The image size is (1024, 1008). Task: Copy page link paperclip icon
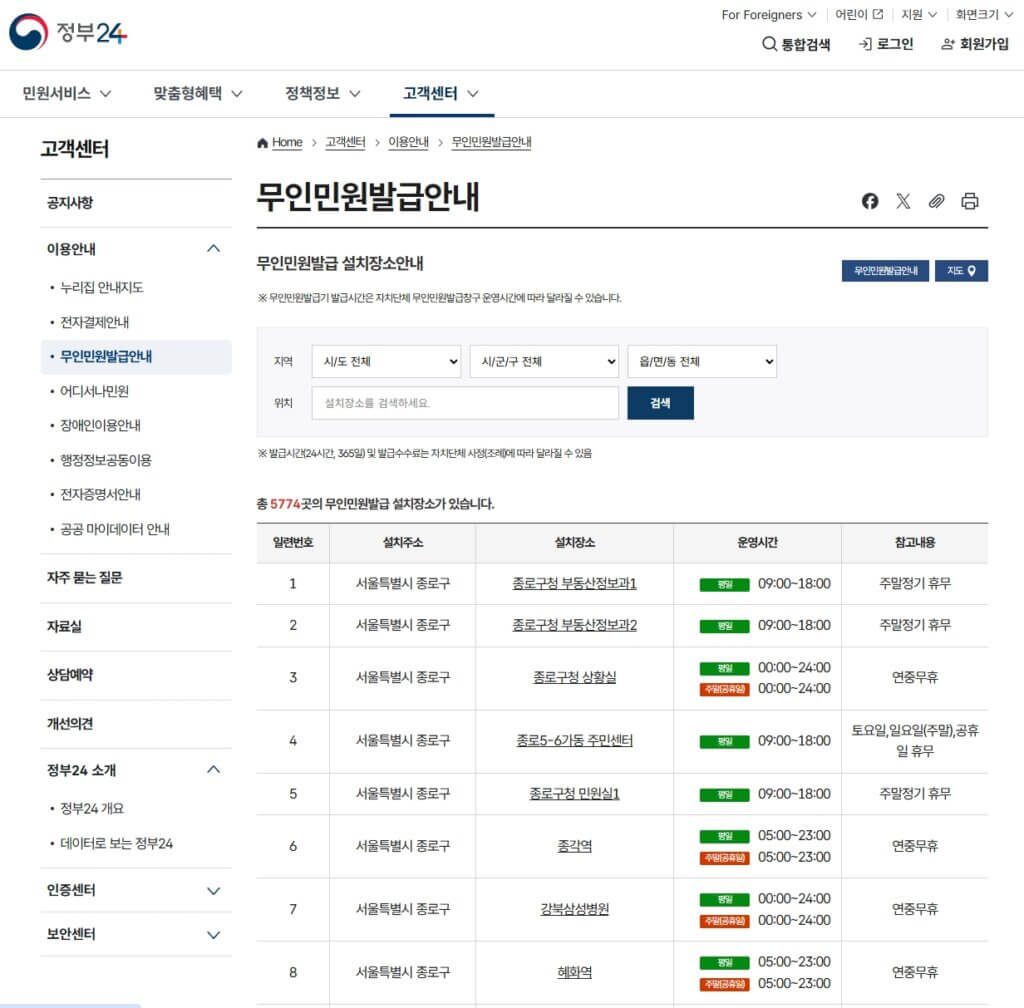coord(936,201)
